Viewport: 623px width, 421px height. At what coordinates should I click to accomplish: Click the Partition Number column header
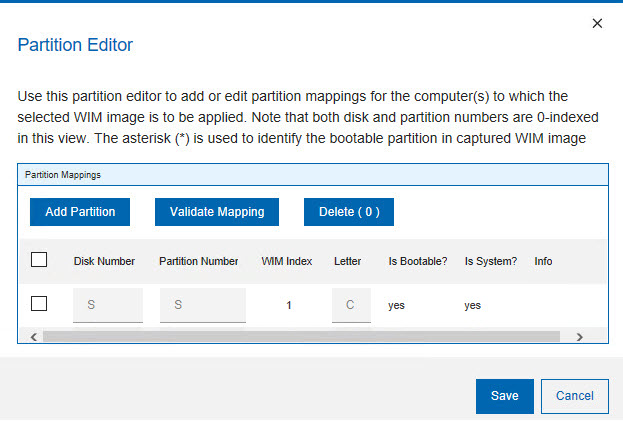click(x=198, y=261)
